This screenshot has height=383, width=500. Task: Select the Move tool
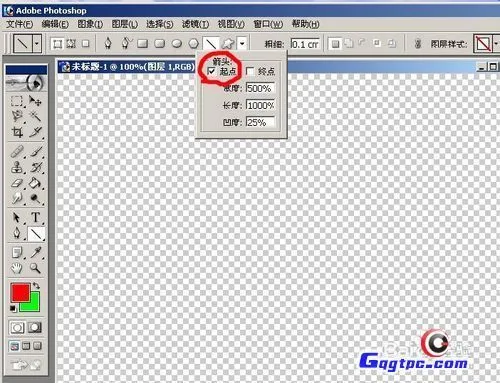coord(35,101)
